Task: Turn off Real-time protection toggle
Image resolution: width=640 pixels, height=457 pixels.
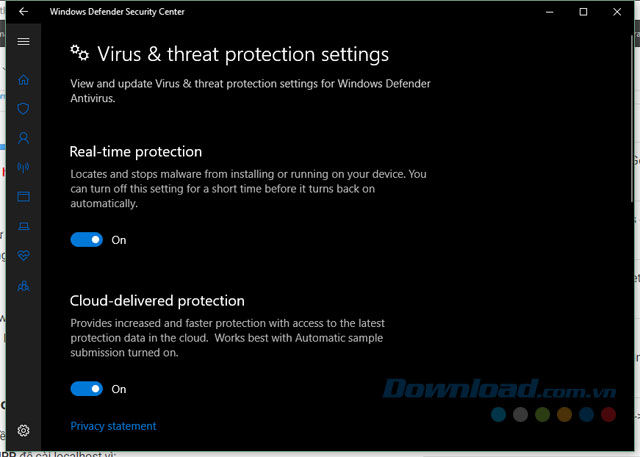Action: tap(87, 240)
